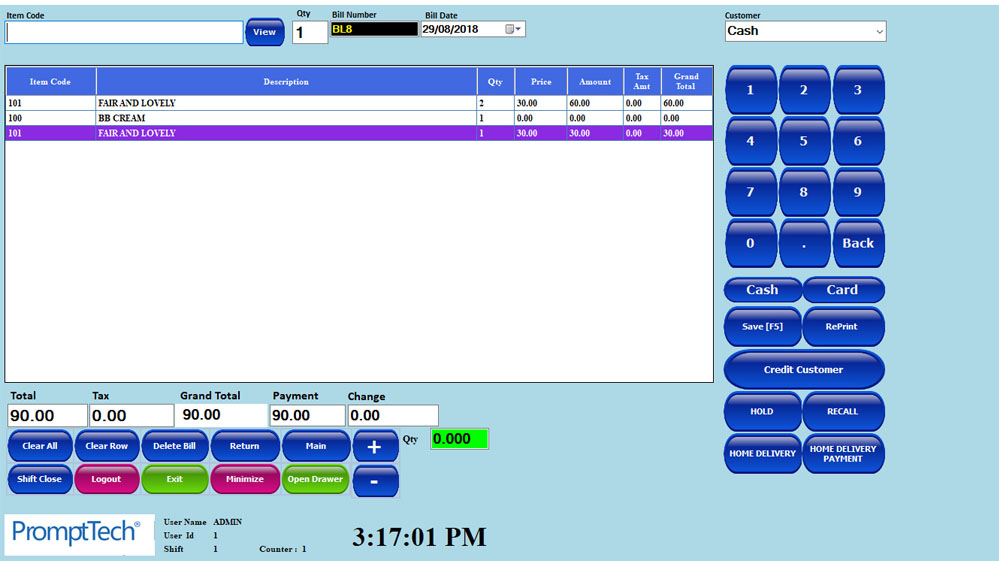Open the Bill Date calendar picker

[513, 30]
